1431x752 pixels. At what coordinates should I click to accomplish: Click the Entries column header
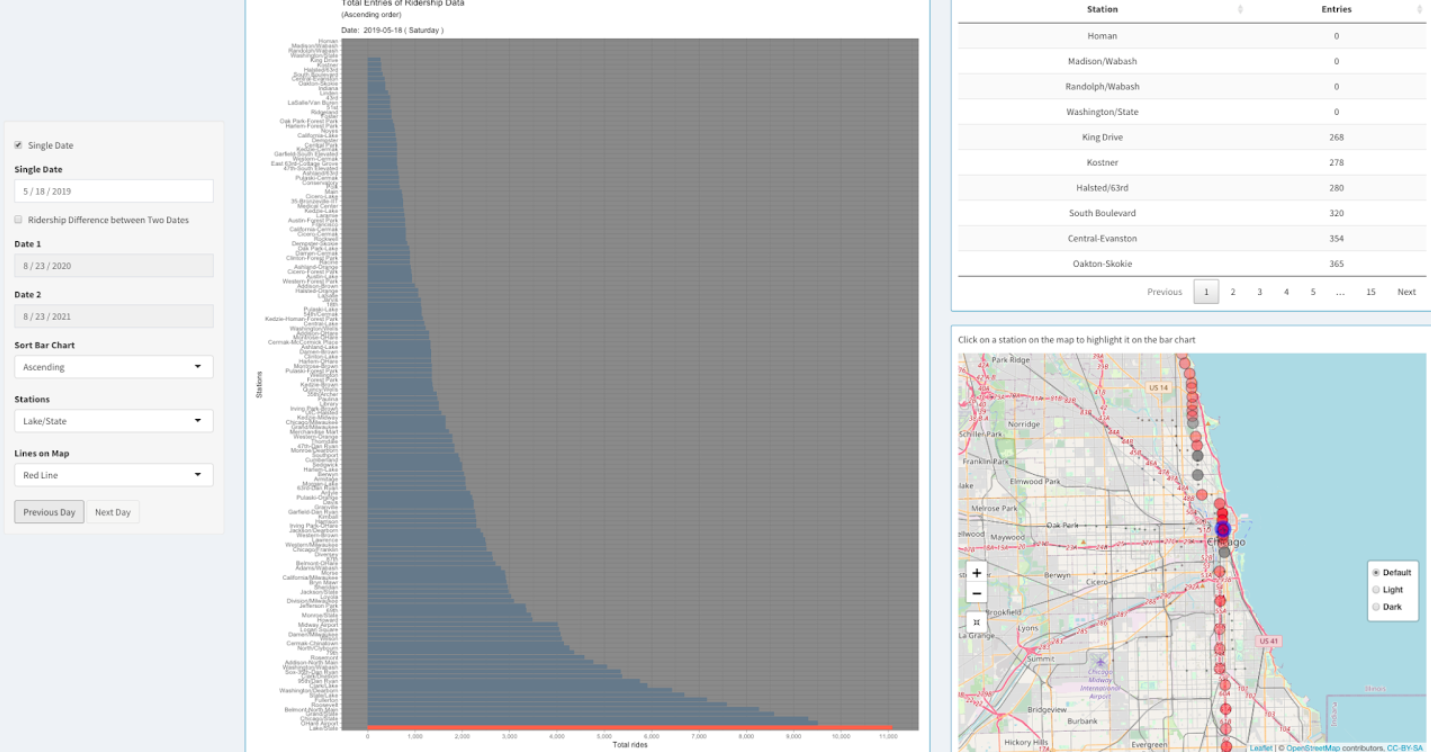[x=1336, y=9]
